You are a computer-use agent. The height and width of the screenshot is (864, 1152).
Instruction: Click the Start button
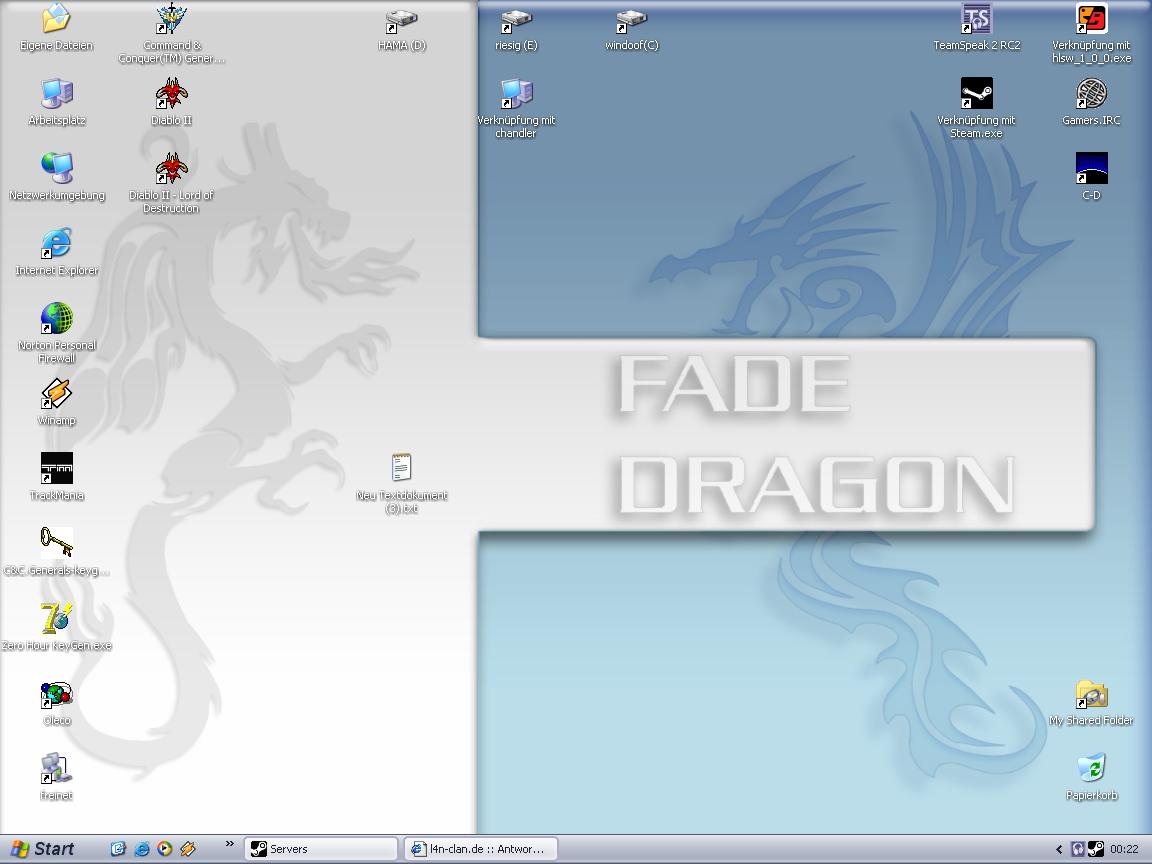[x=43, y=849]
